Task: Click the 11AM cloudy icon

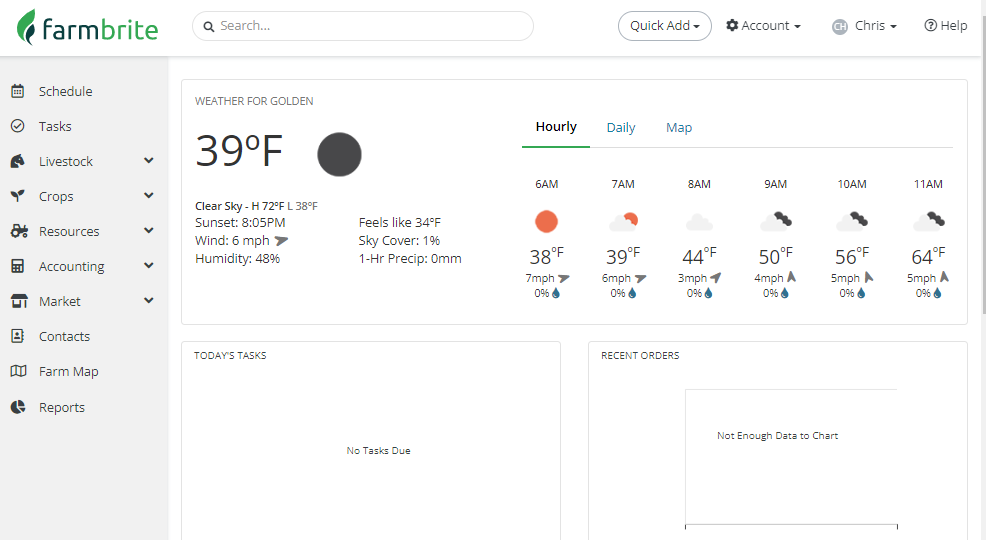Action: point(929,221)
